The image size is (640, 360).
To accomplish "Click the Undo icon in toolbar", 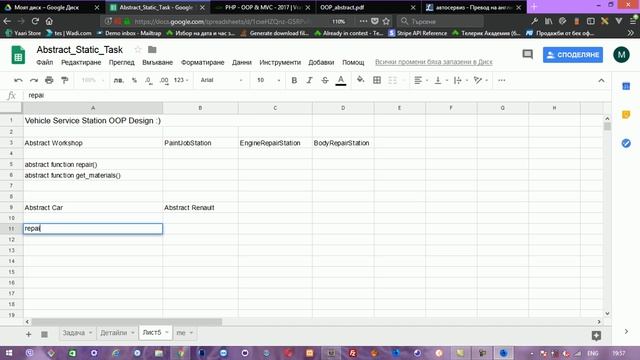I will (x=18, y=80).
